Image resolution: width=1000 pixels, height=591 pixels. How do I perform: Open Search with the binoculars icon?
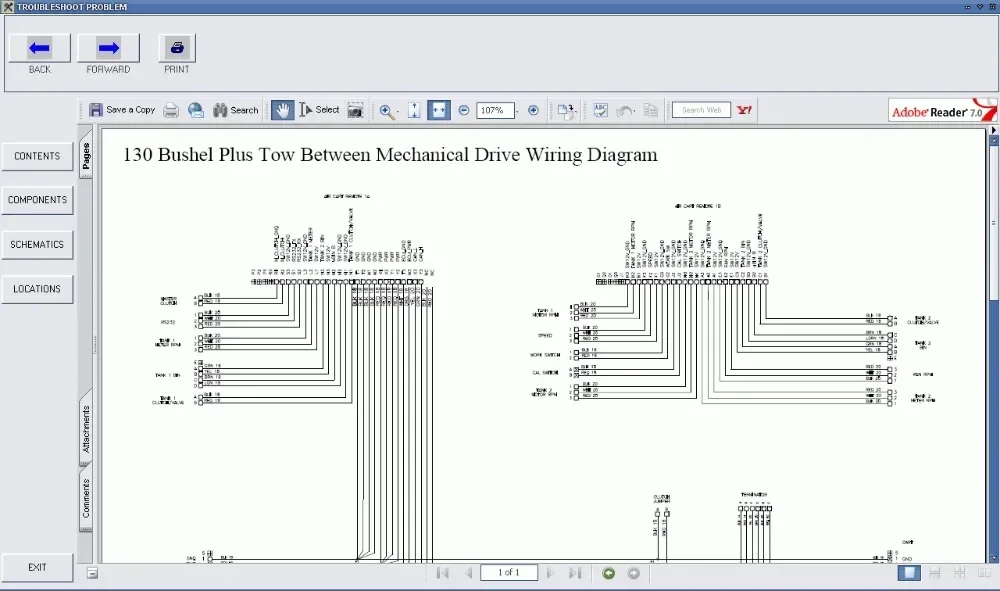(235, 110)
